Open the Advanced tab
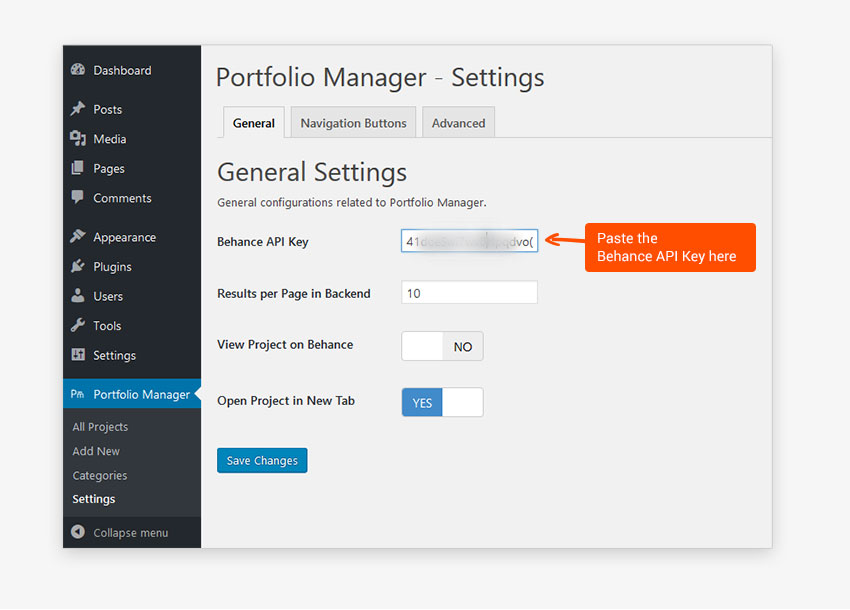The width and height of the screenshot is (850, 610). 458,123
